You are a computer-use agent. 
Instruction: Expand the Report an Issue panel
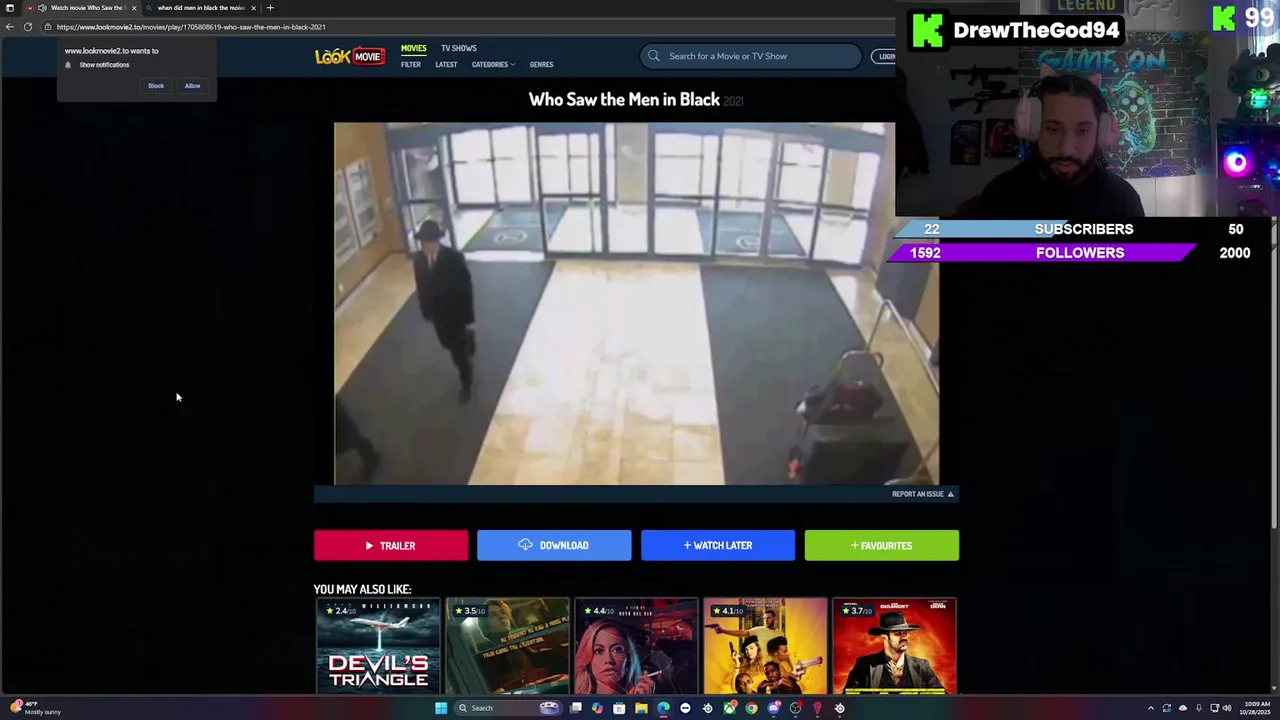(922, 494)
